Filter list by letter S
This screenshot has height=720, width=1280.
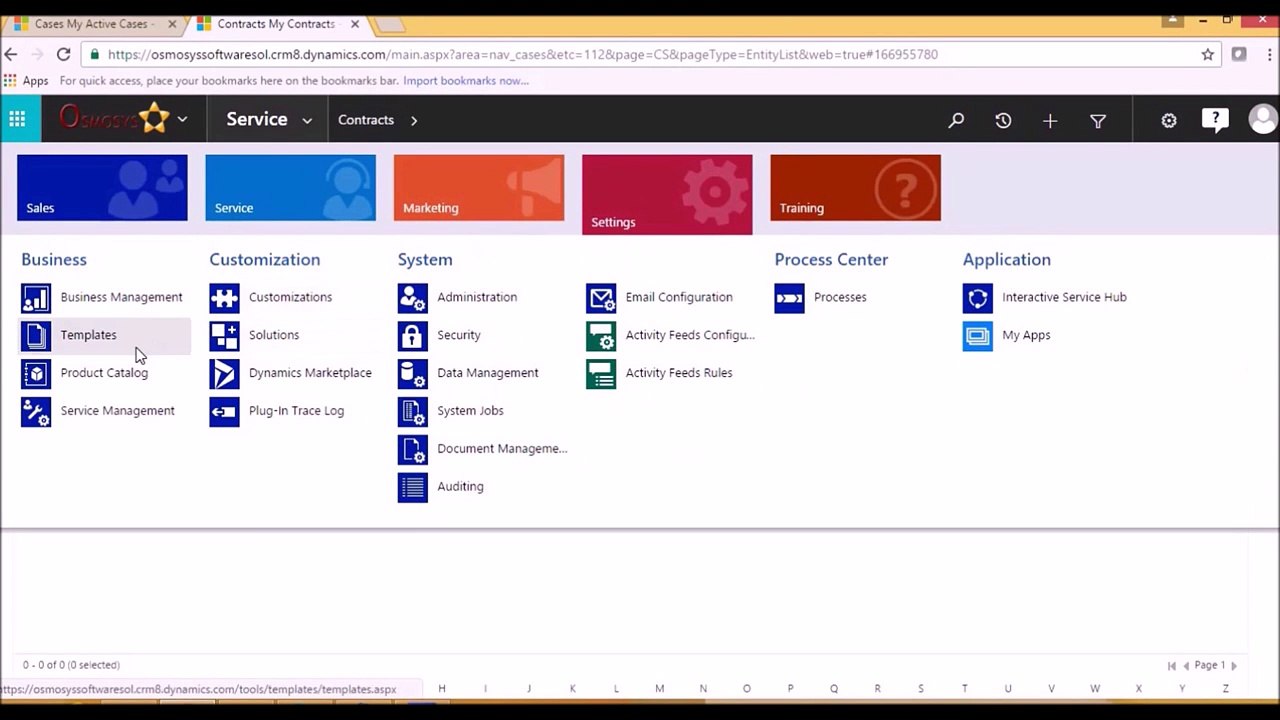click(x=921, y=689)
